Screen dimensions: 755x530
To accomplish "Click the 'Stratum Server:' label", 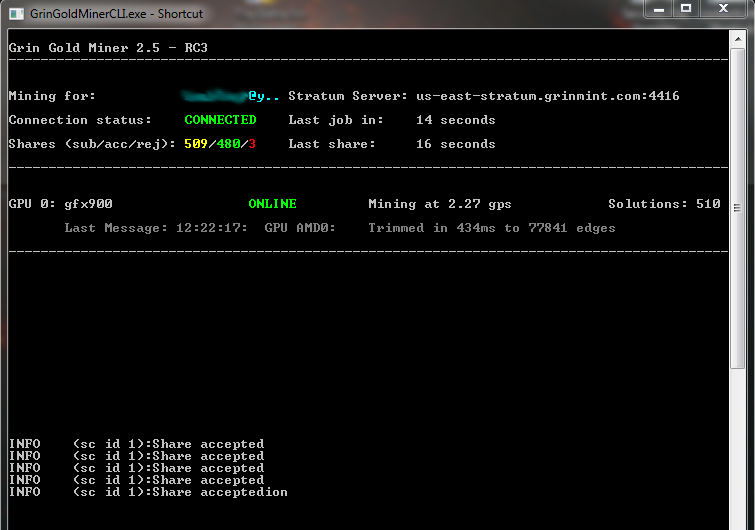I will (348, 96).
